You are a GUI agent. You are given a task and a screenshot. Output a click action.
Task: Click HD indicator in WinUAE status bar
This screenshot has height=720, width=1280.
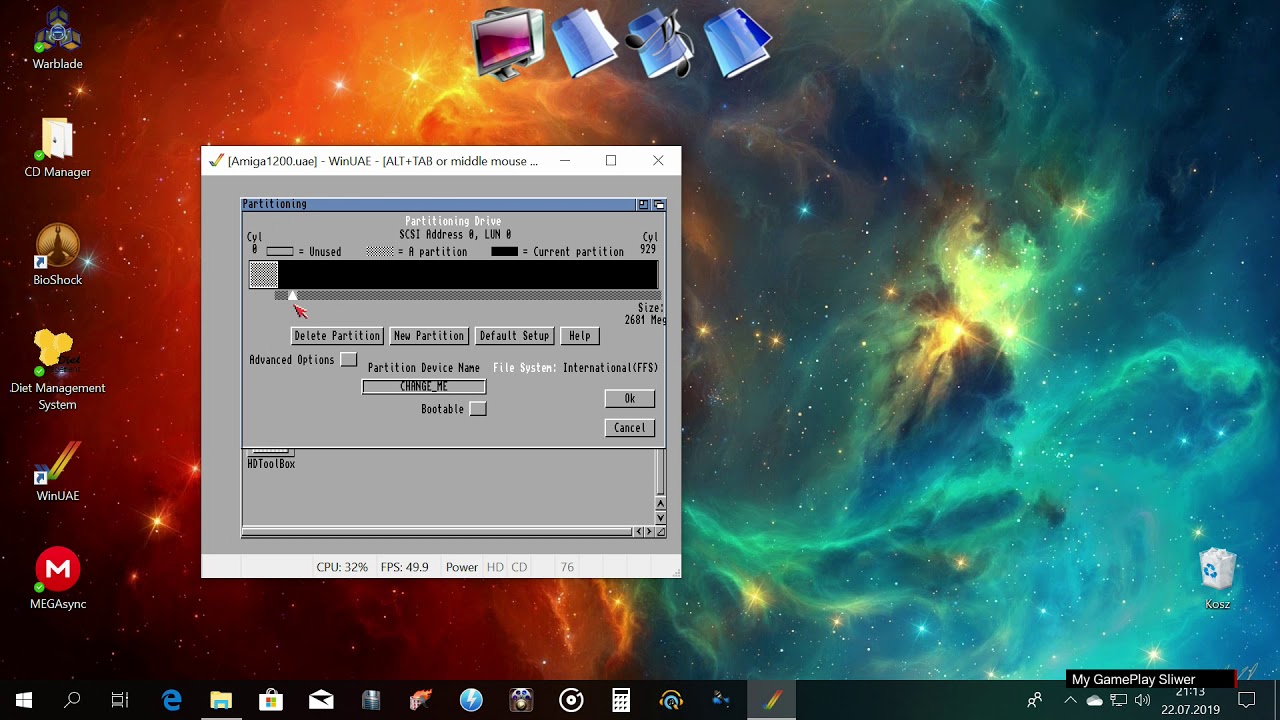point(495,567)
